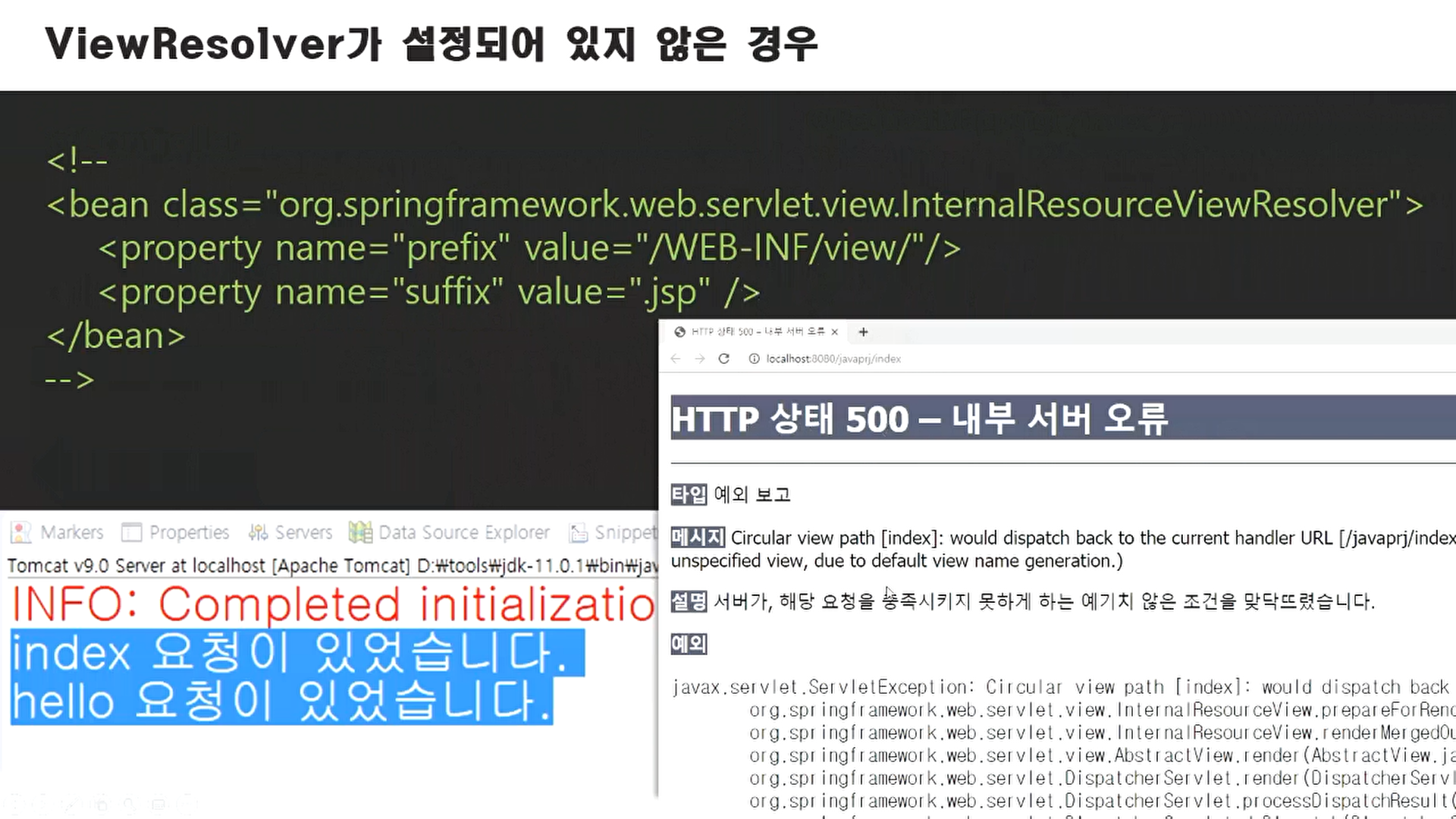Click the 'HTTP 상태 500 – 내부 서버 오류' heading
1456x819 pixels.
click(919, 419)
